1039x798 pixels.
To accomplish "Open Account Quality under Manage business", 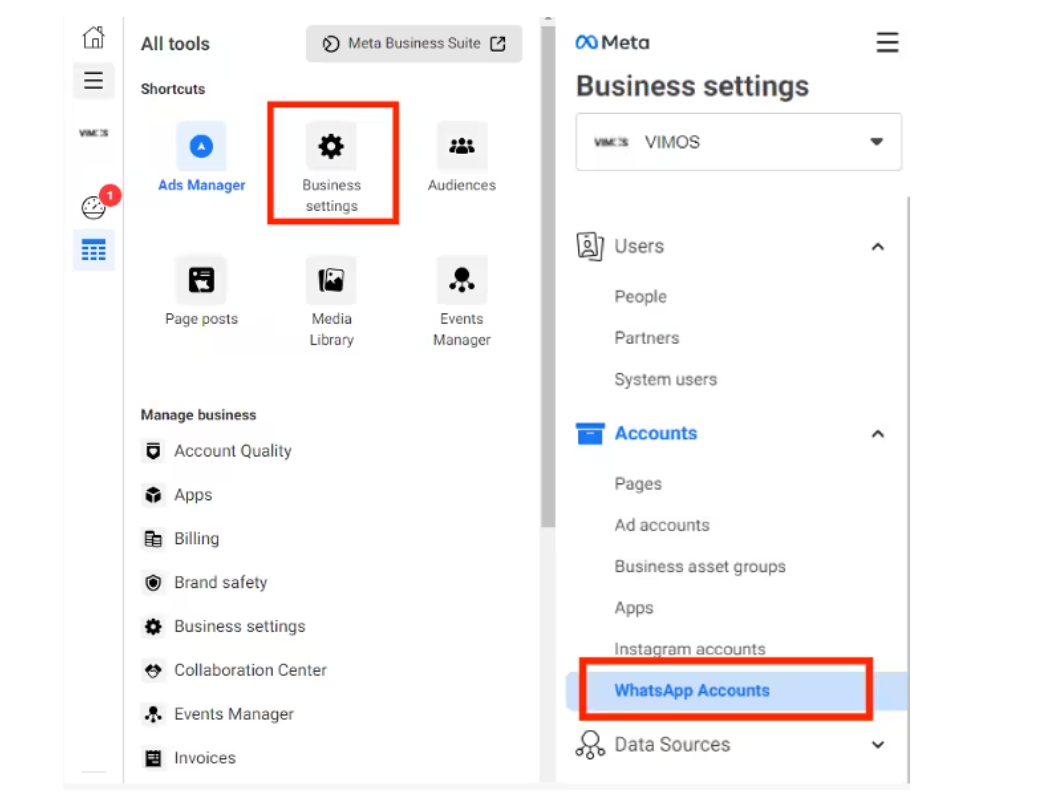I will point(232,451).
